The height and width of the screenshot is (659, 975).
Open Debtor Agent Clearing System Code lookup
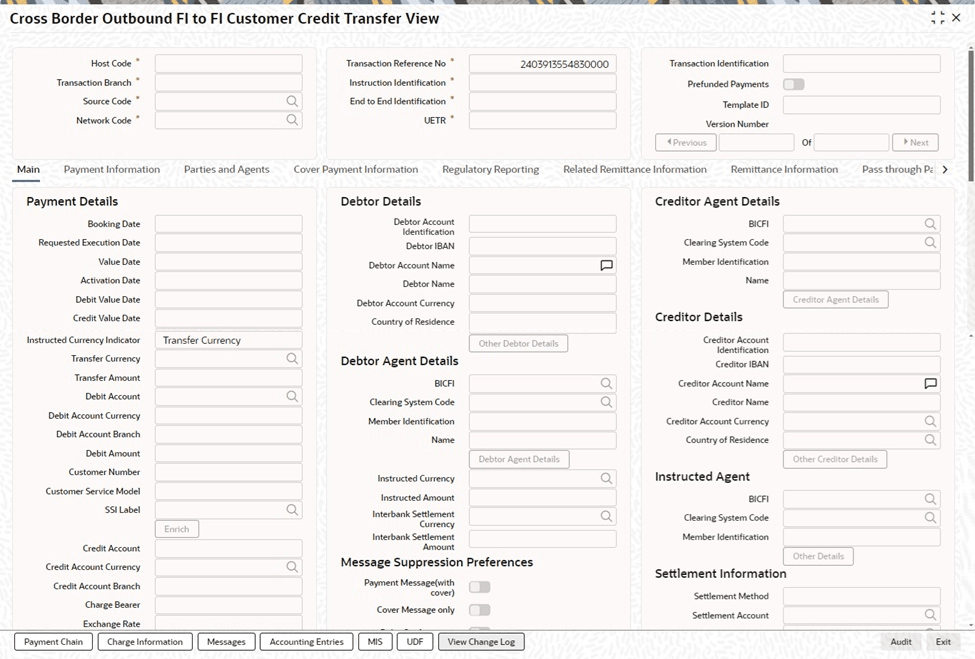[606, 402]
